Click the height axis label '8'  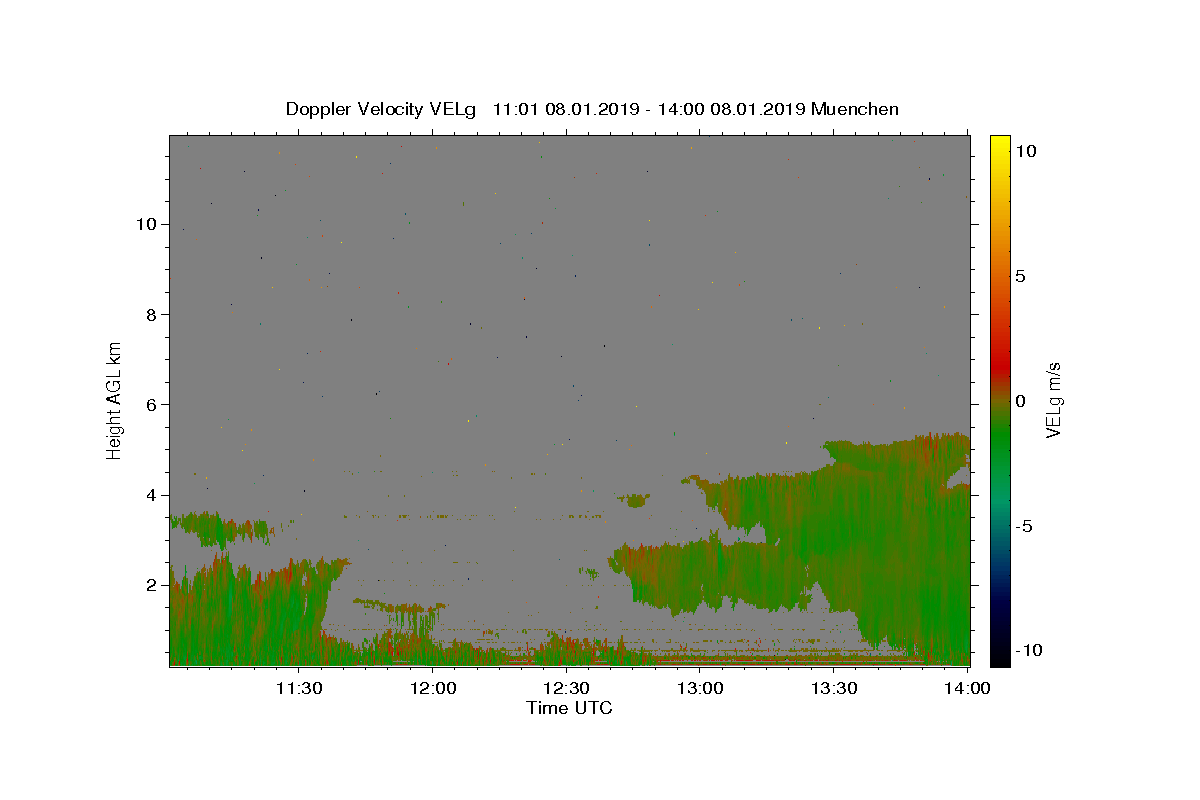click(152, 314)
